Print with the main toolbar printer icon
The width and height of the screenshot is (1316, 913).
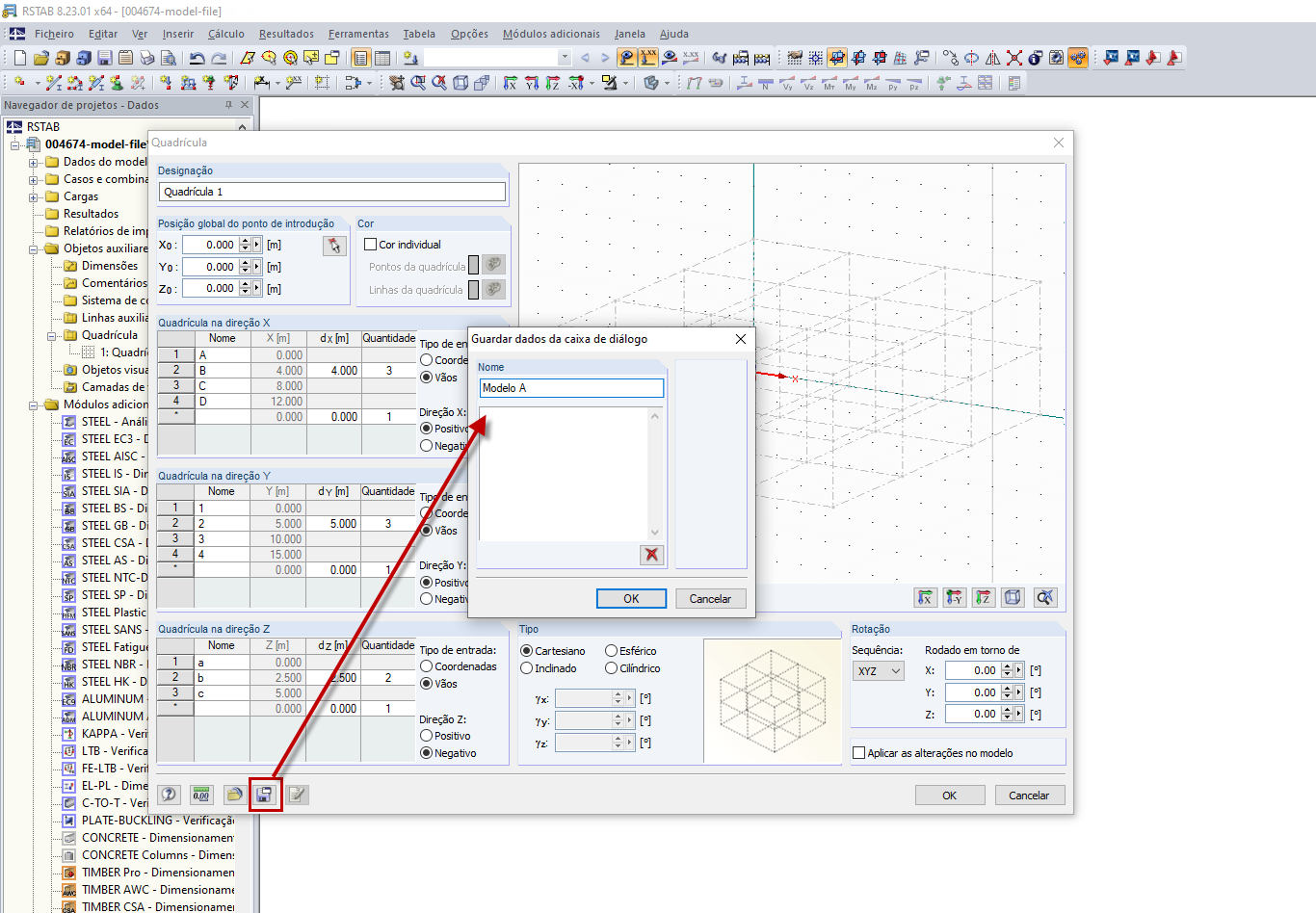(x=147, y=58)
